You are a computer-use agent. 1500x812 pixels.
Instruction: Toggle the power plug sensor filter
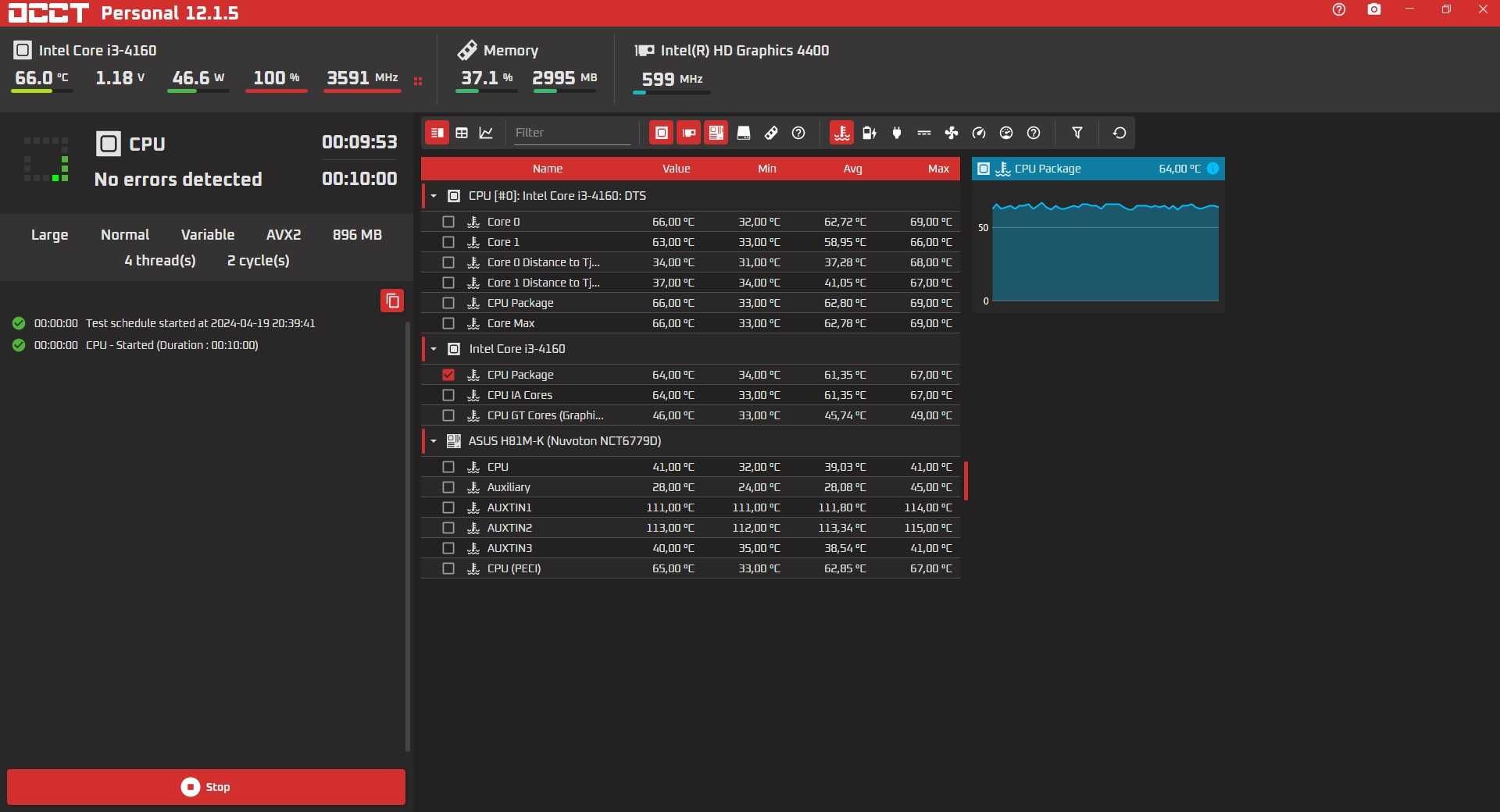coord(897,133)
